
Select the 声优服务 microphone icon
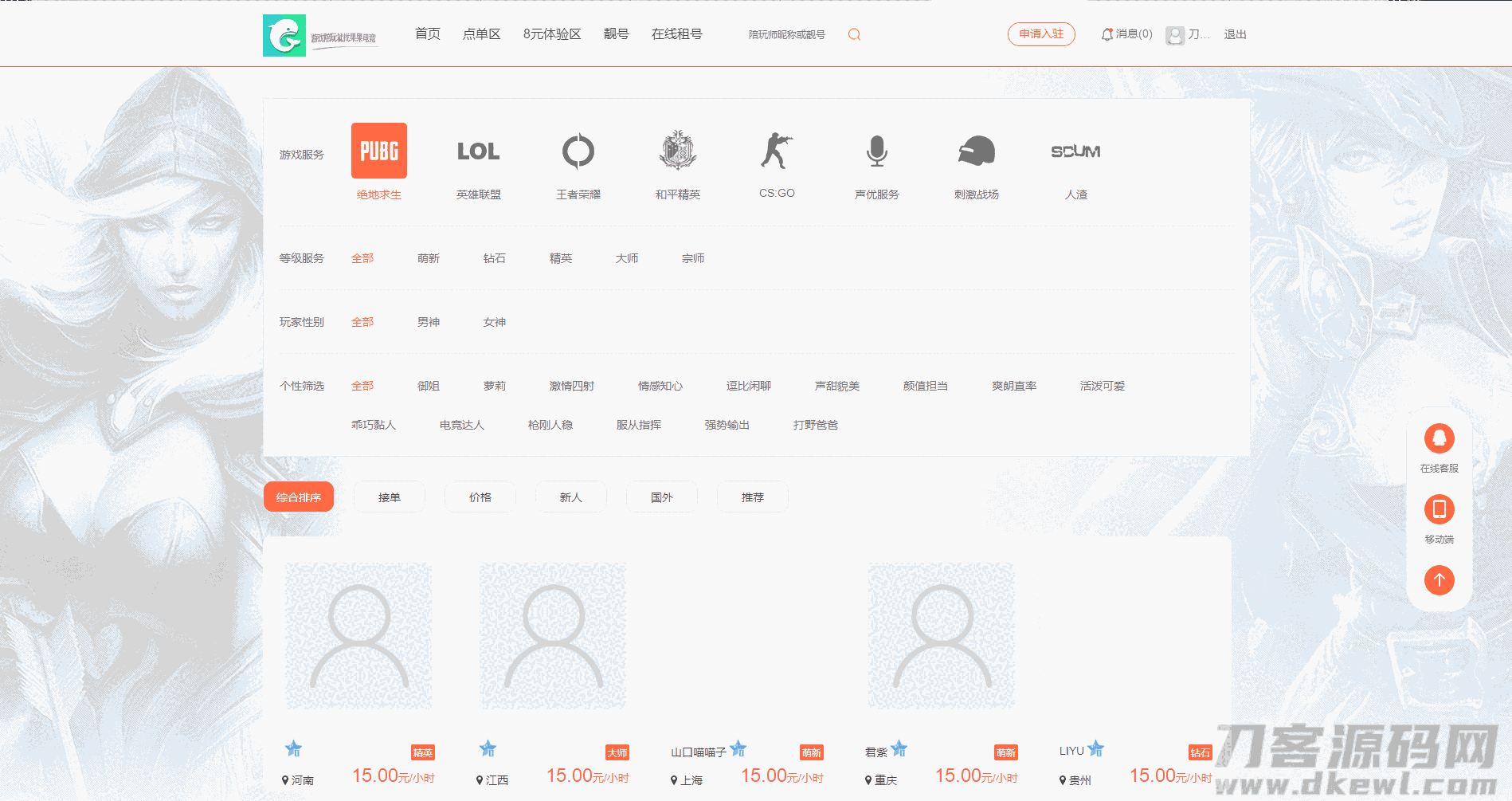[877, 151]
